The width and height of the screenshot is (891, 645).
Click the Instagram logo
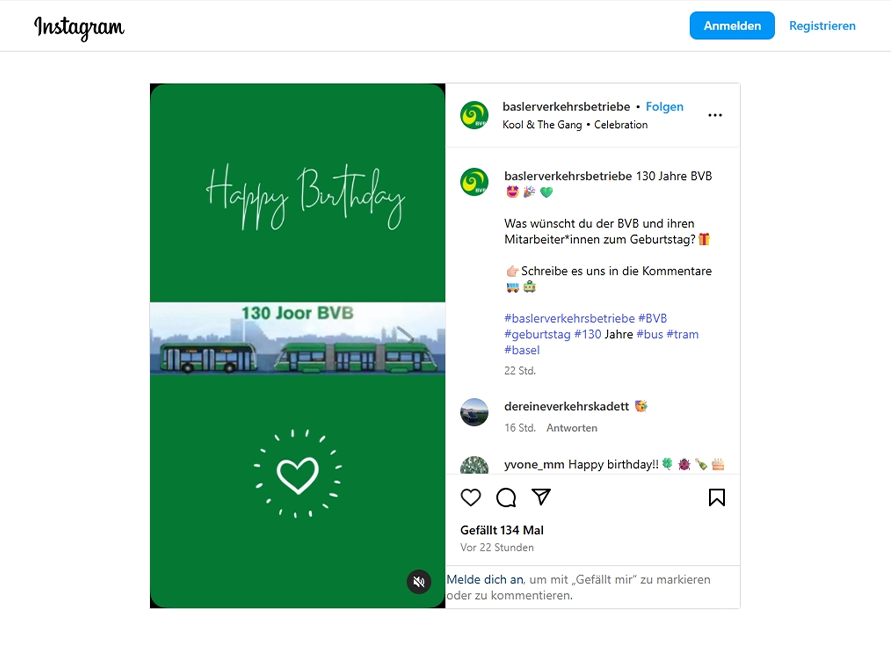point(79,27)
